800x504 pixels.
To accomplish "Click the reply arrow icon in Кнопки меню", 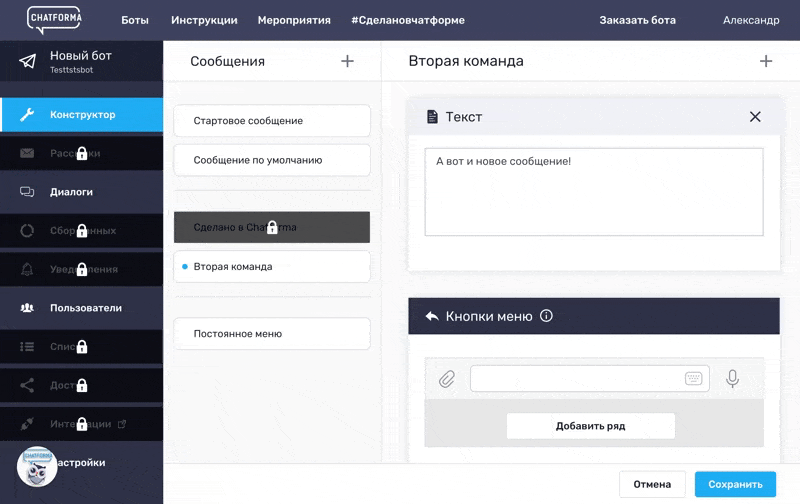I will [x=432, y=316].
